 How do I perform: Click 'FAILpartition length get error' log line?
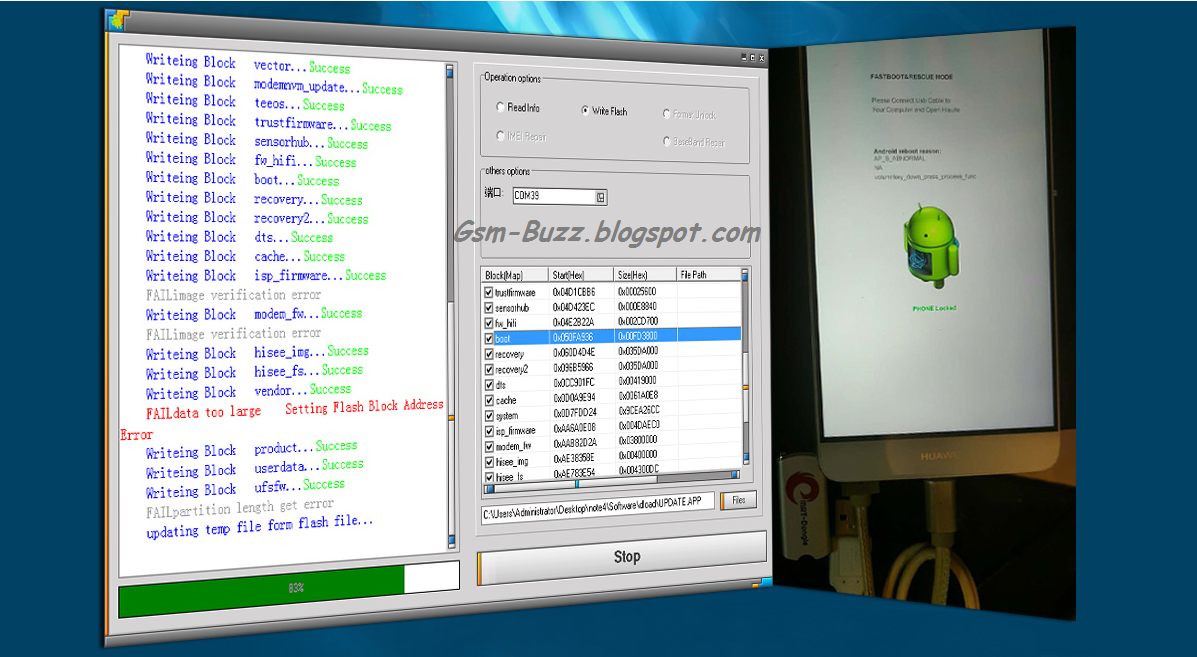(x=240, y=508)
